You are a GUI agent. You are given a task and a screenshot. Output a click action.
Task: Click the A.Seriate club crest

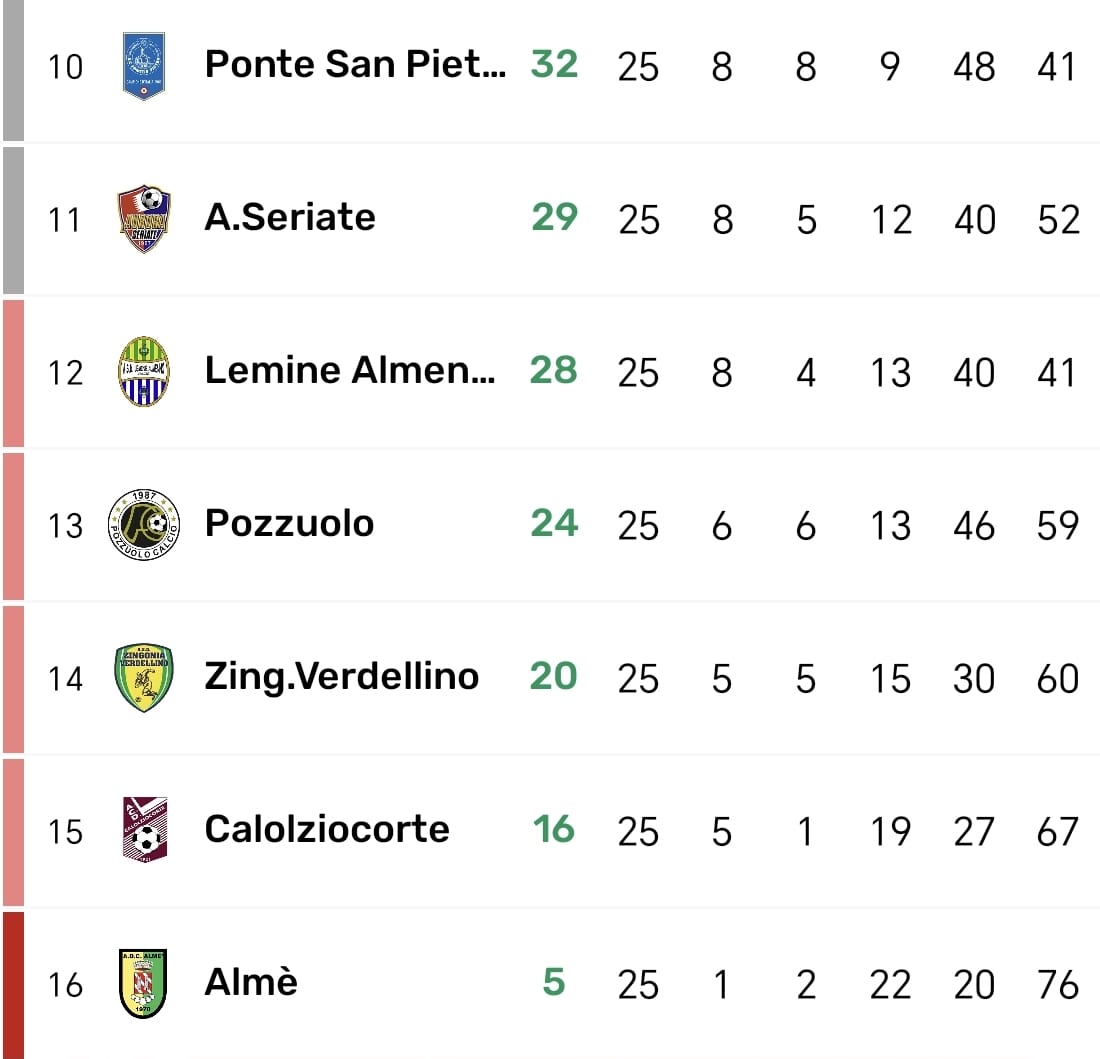click(143, 218)
